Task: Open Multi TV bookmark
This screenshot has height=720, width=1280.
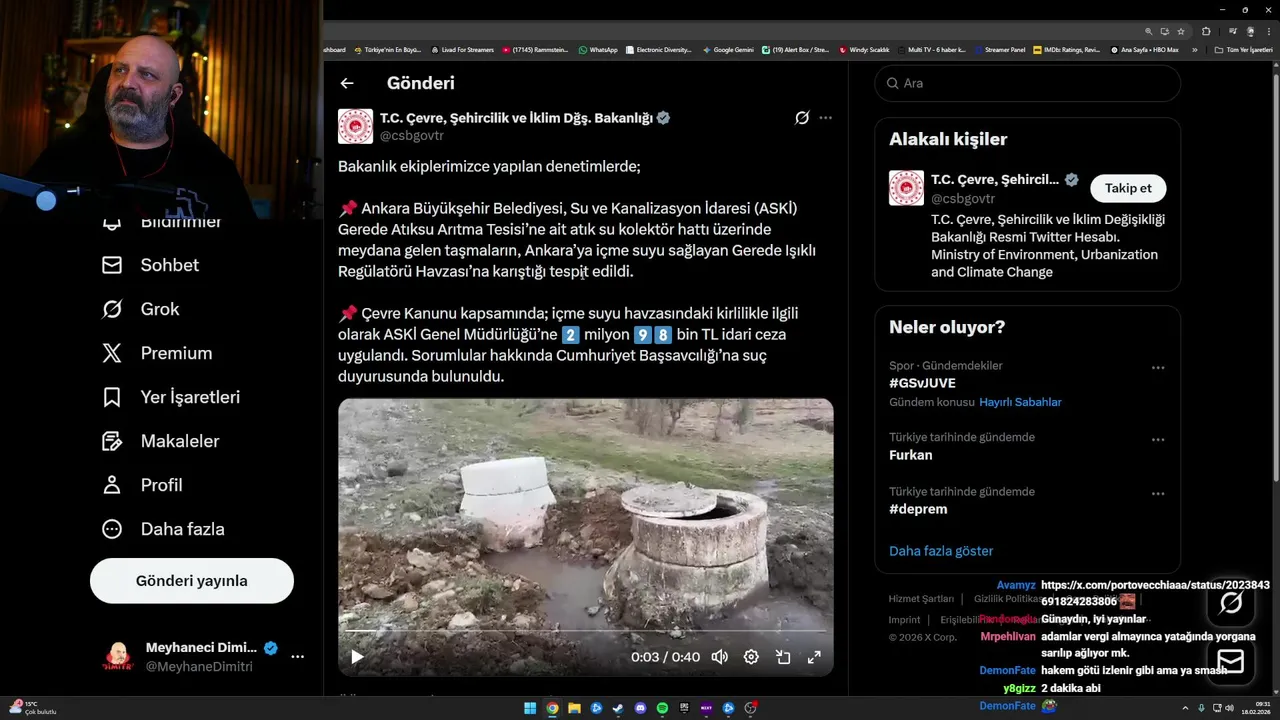Action: (x=932, y=50)
